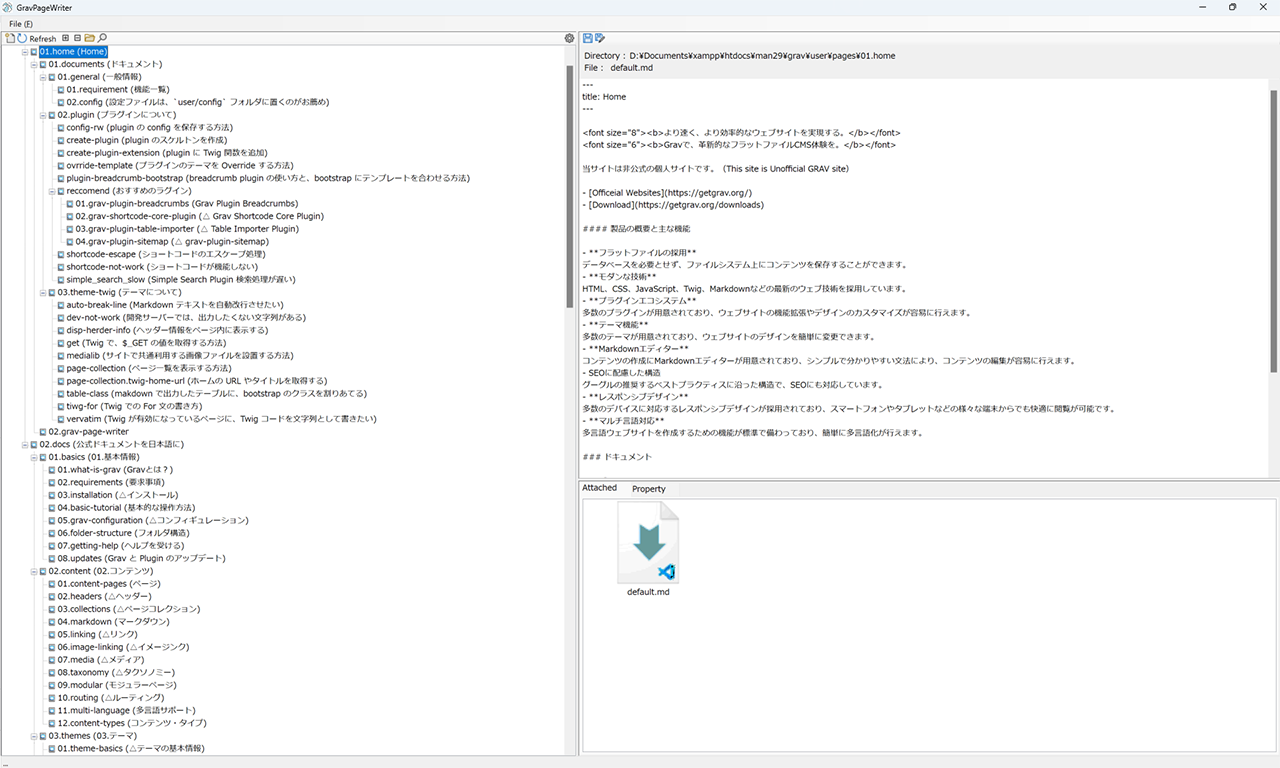
Task: Select the dev-not-work tree row
Action: click(186, 317)
